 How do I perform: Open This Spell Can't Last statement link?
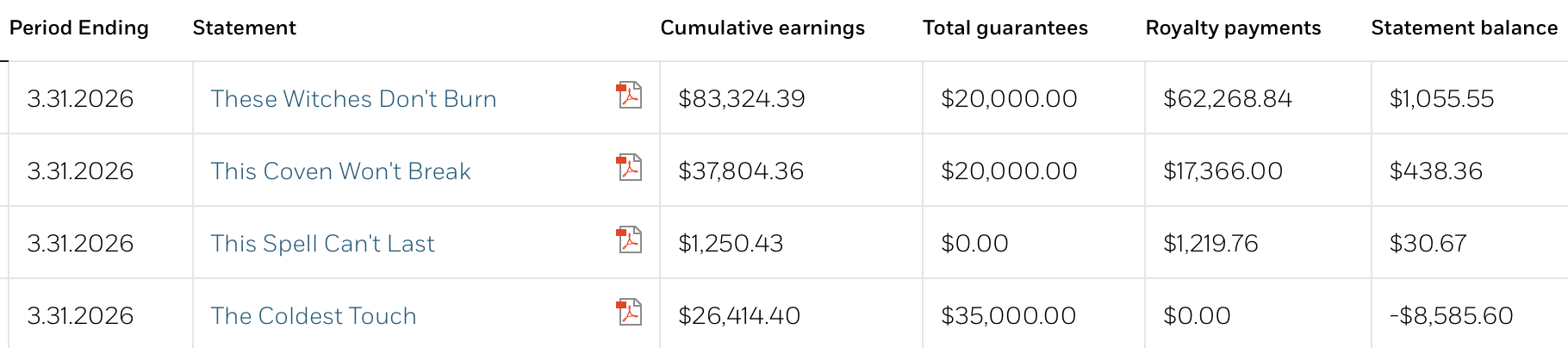(322, 244)
